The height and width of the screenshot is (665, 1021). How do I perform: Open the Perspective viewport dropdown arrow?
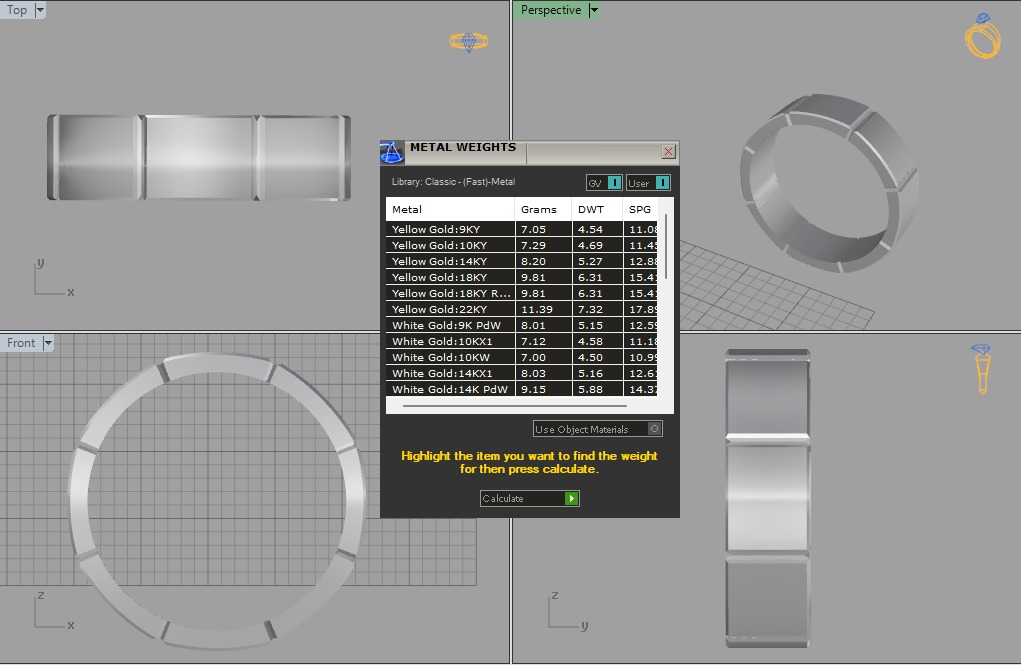pyautogui.click(x=593, y=10)
